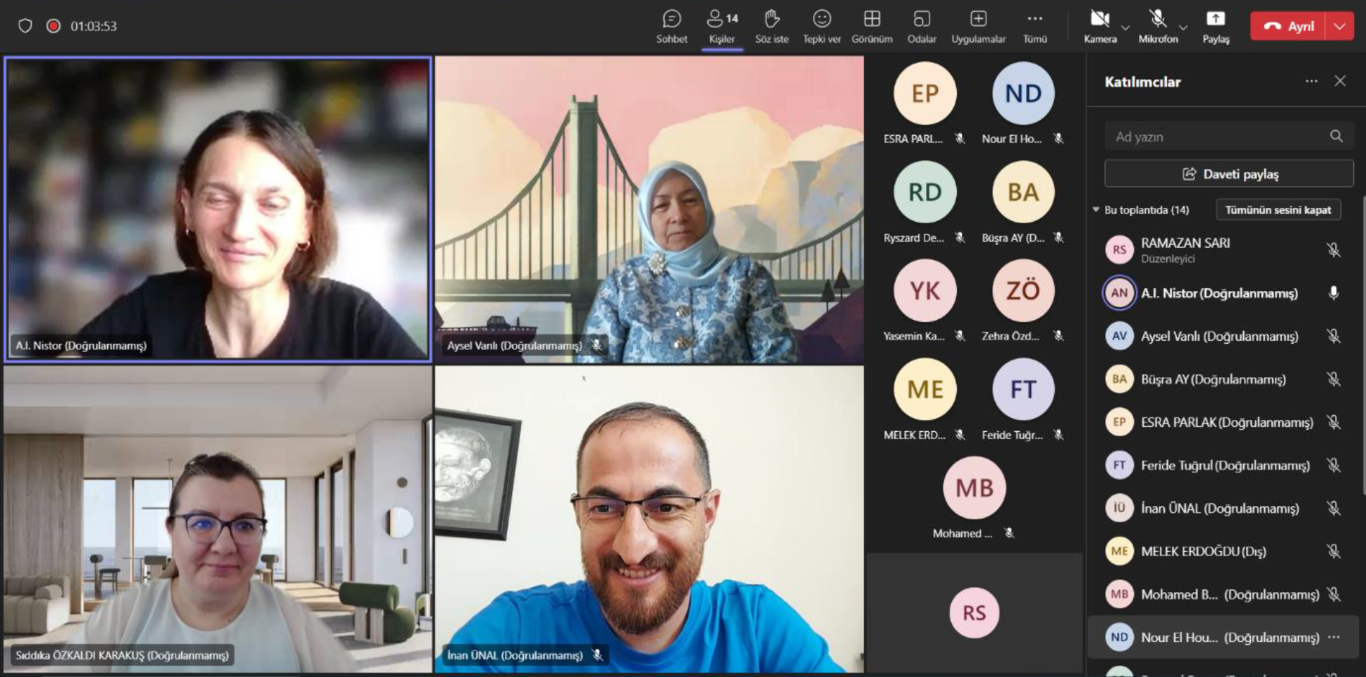Viewport: 1366px width, 677px height.
Task: Toggle the Kamera on or off
Action: (1099, 26)
